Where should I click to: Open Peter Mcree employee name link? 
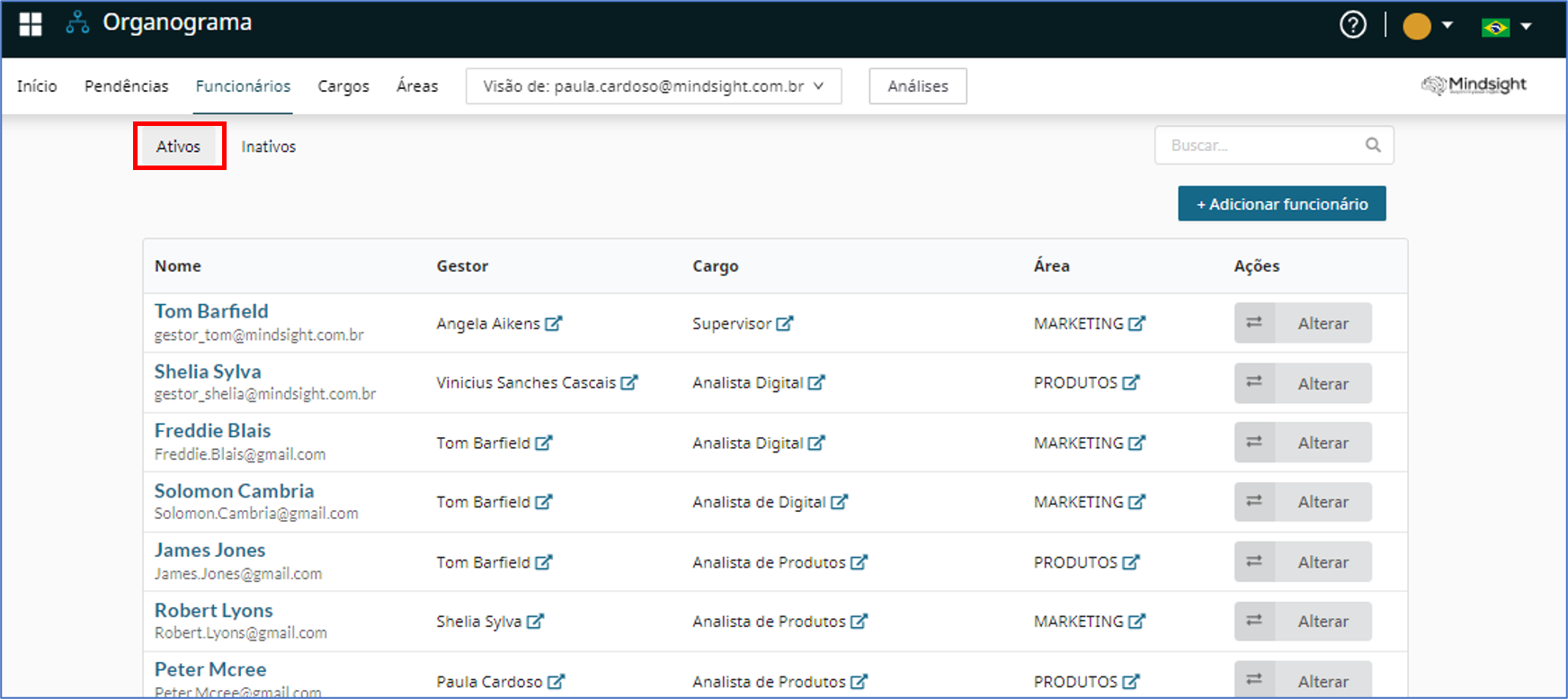pos(210,670)
